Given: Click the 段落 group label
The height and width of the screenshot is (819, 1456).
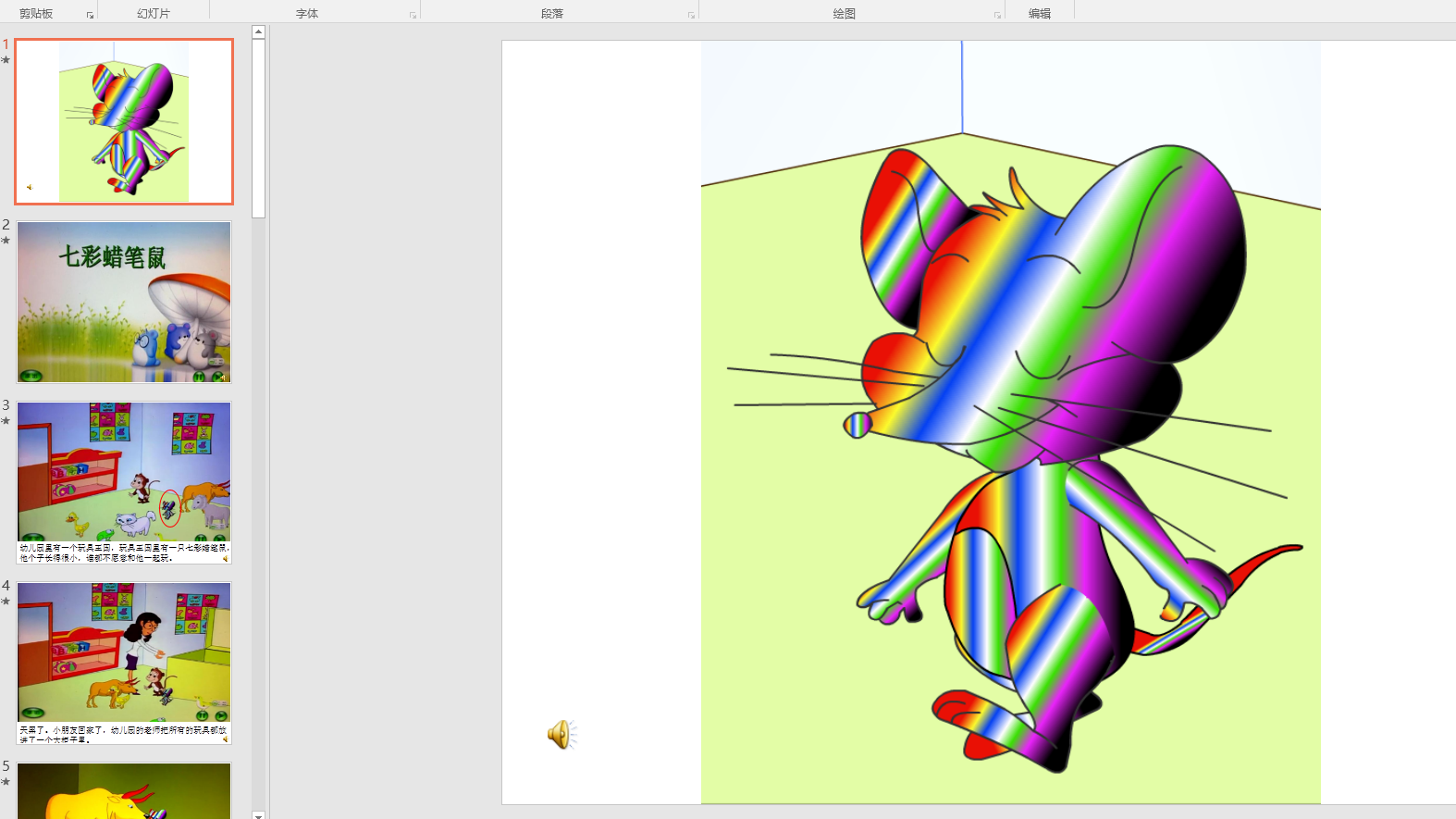Looking at the screenshot, I should (x=552, y=14).
